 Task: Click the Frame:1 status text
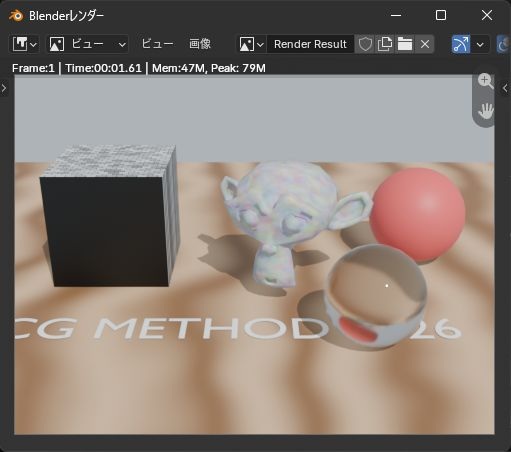tap(33, 68)
